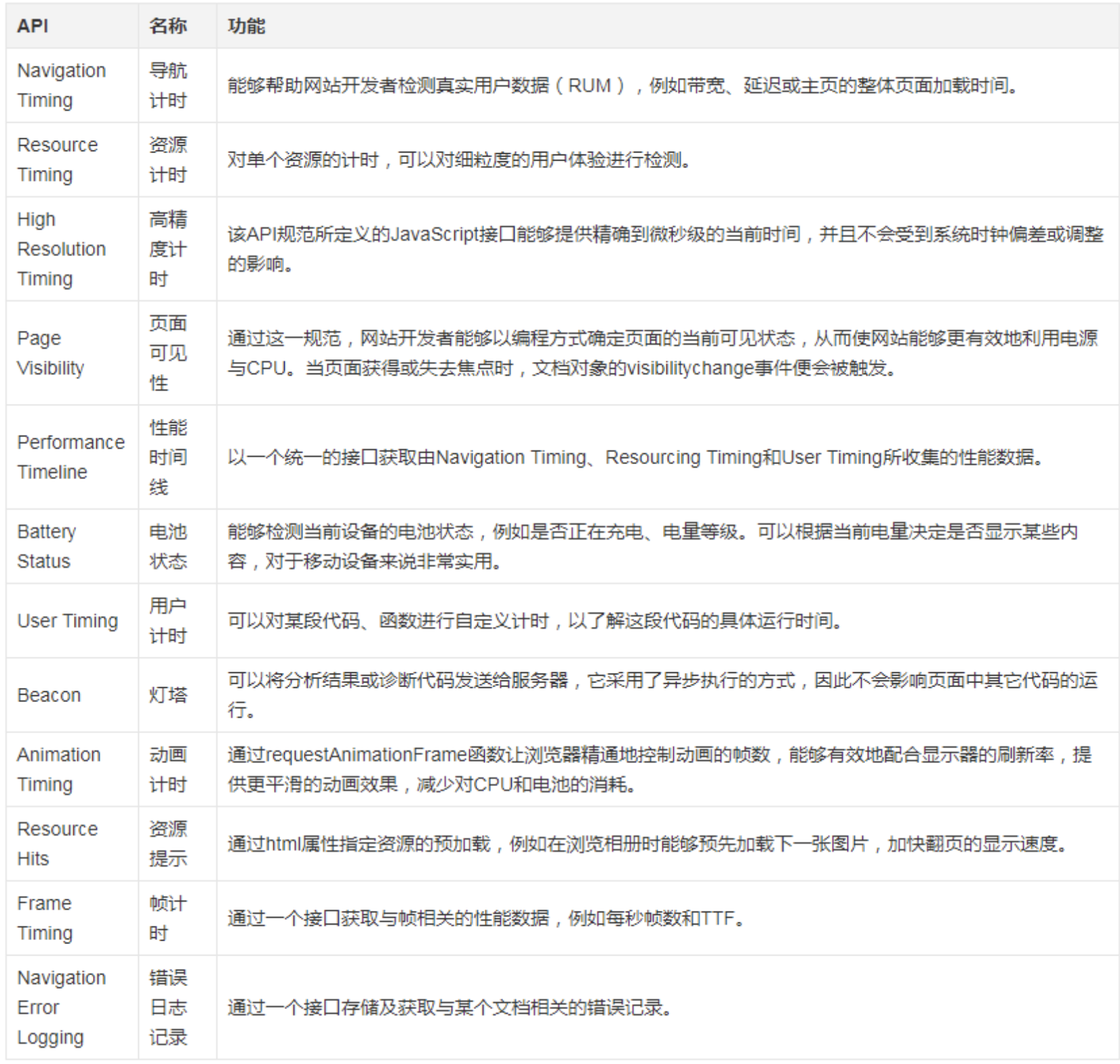Select the "High Resolution Timing" cell

(x=61, y=249)
